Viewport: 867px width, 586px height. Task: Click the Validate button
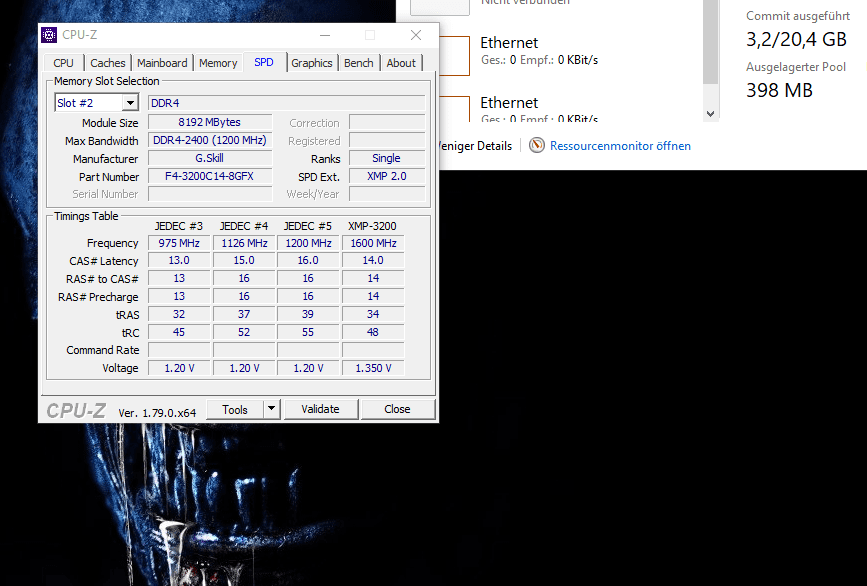click(321, 409)
